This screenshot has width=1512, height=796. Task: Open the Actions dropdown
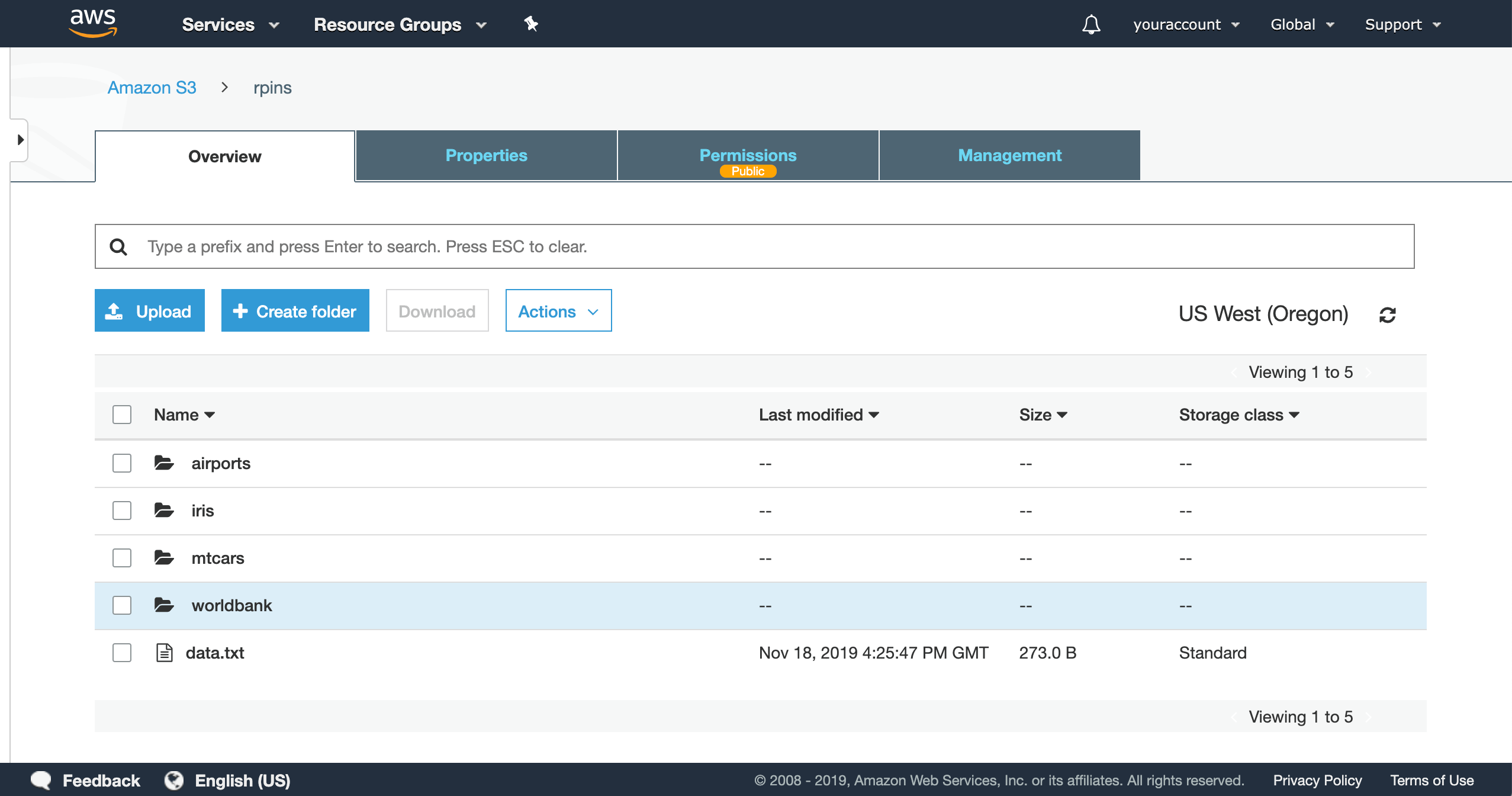[558, 311]
